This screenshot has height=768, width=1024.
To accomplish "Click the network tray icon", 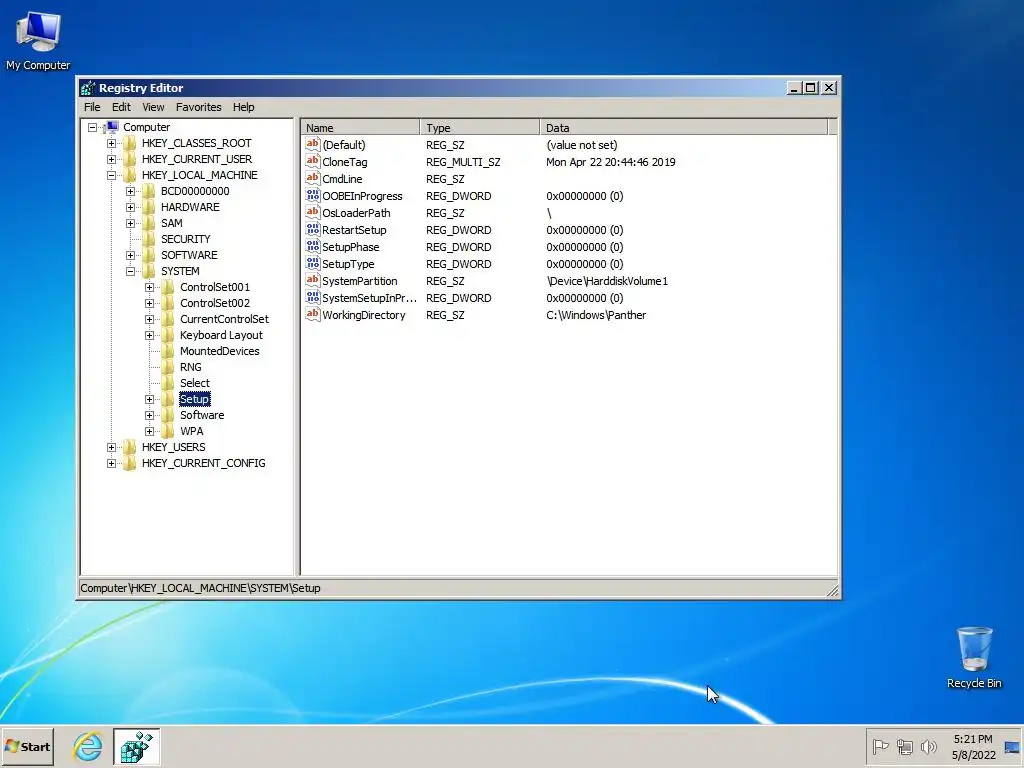I will coord(904,746).
